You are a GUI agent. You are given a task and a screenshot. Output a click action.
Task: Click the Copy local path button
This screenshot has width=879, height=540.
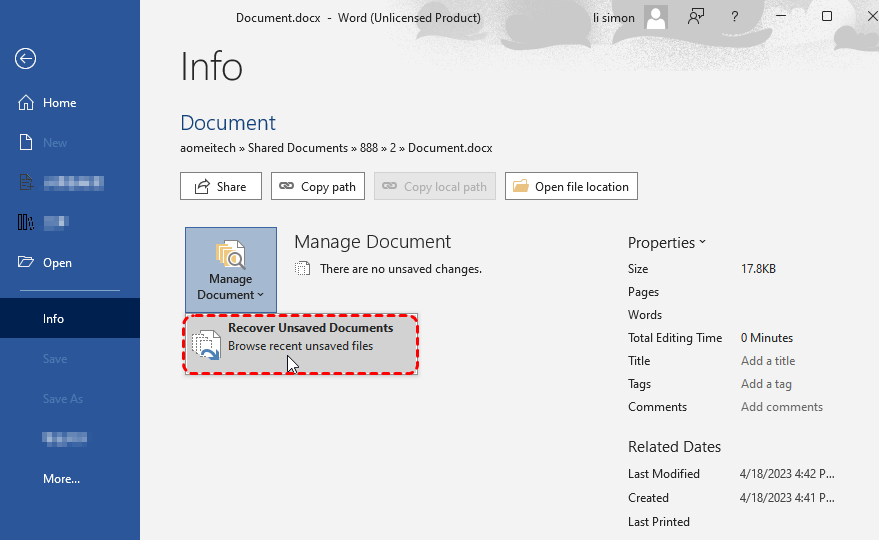(x=435, y=186)
